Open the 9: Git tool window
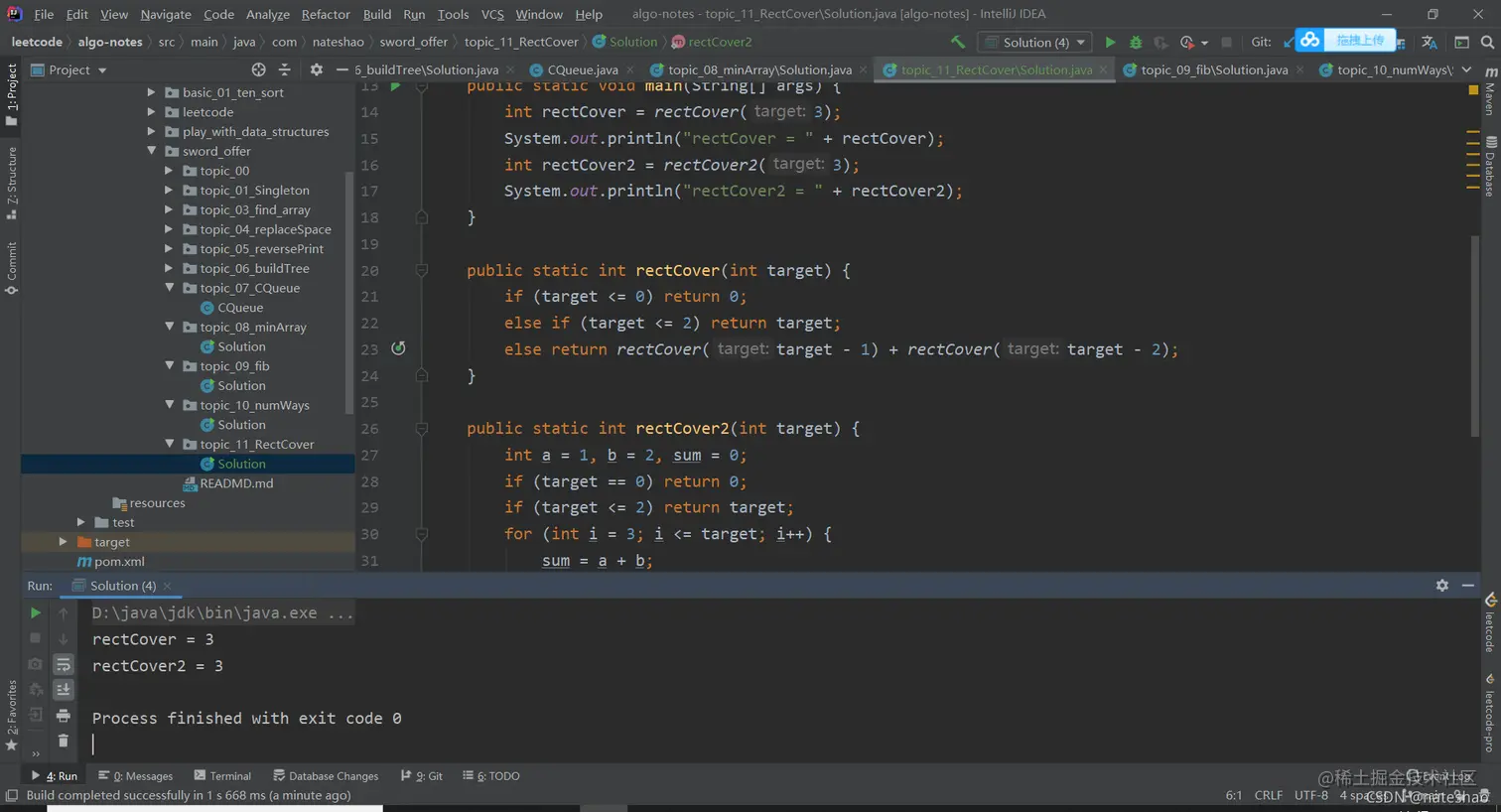This screenshot has height=812, width=1501. [422, 776]
